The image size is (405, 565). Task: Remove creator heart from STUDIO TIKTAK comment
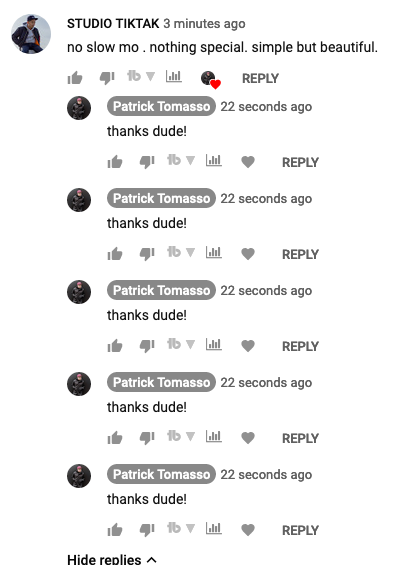(210, 79)
